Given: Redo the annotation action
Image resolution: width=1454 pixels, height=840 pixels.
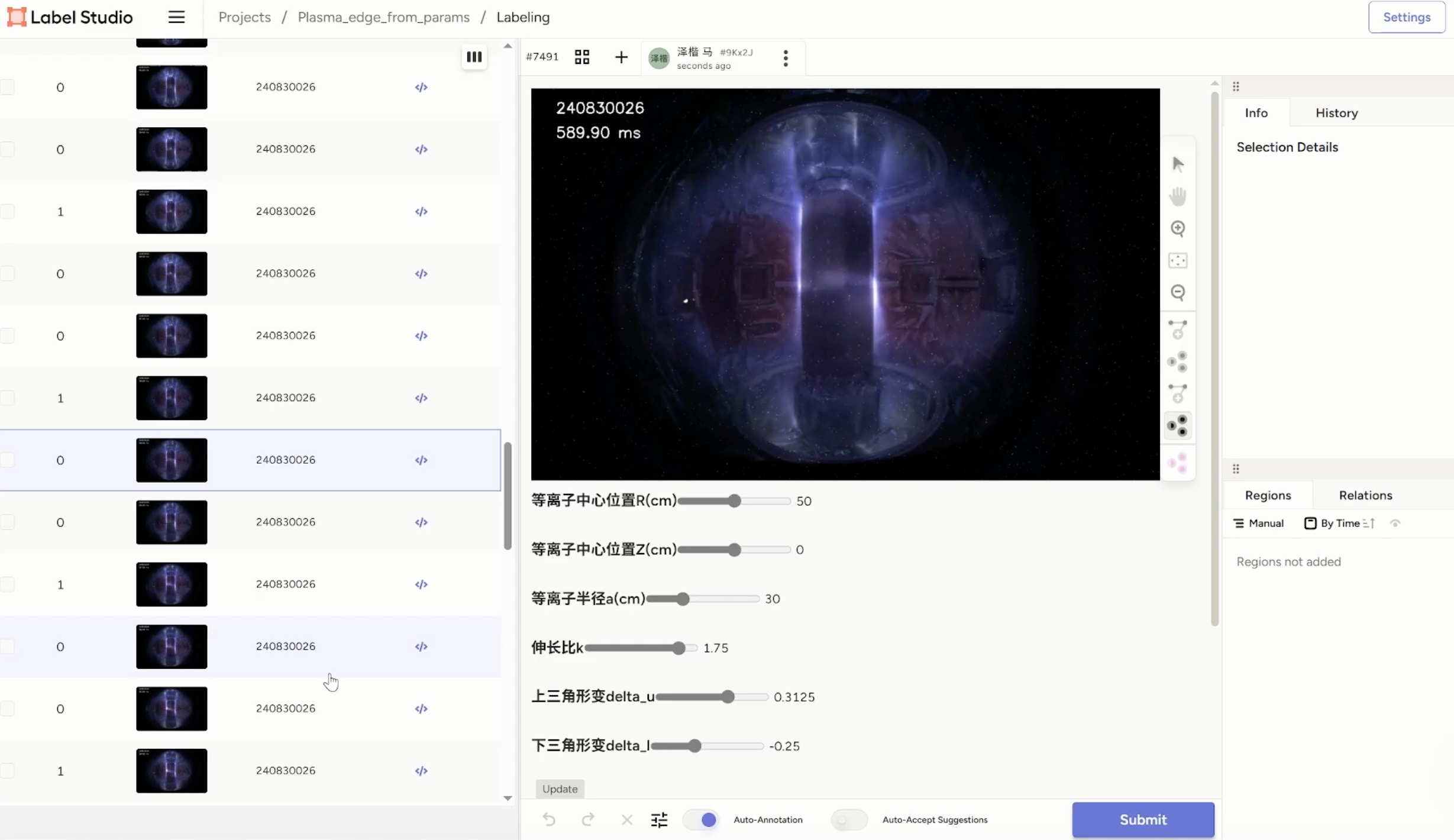Looking at the screenshot, I should click(x=587, y=819).
